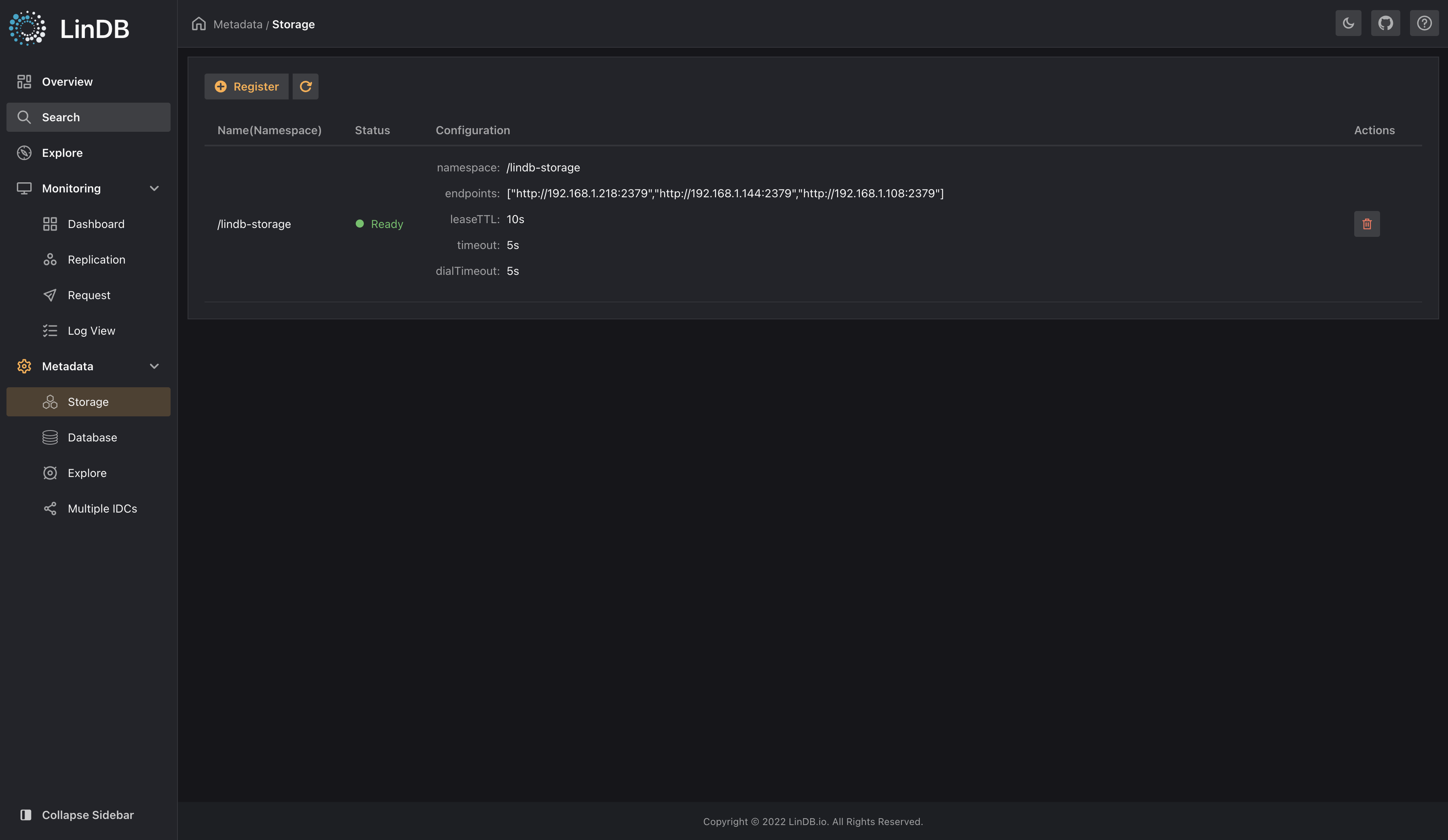Click the LinDB logo
Viewport: 1448px width, 840px height.
click(x=70, y=28)
